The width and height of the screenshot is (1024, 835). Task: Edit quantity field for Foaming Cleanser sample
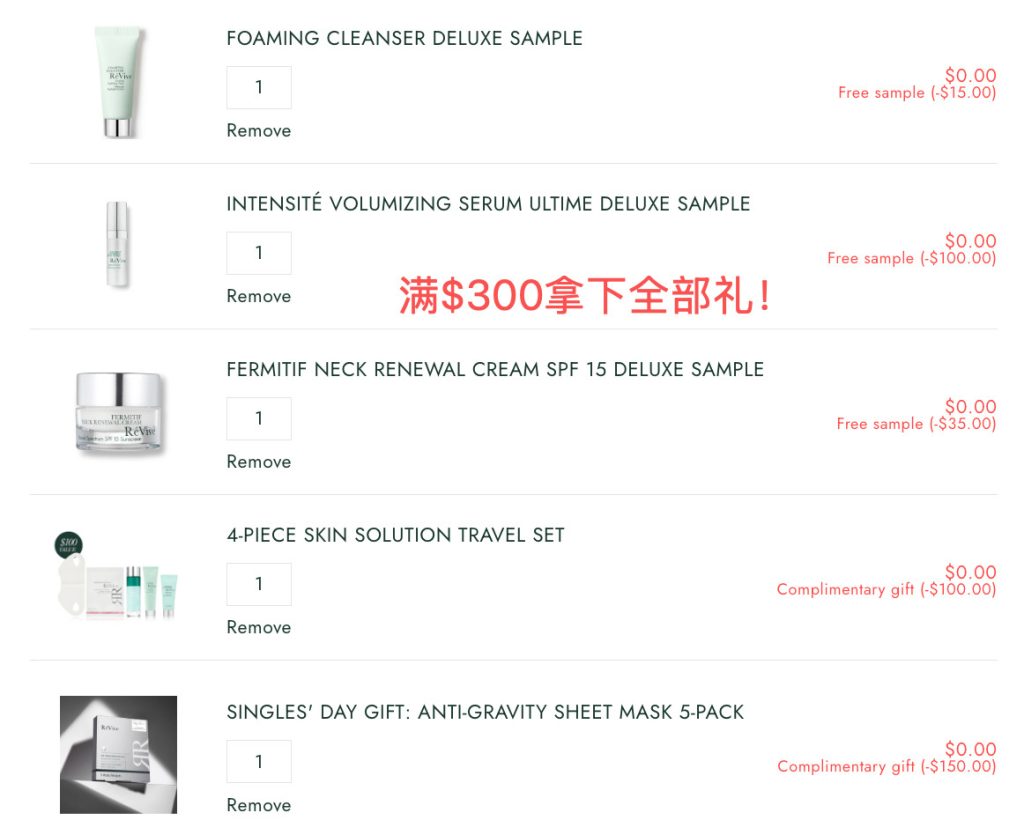pos(259,87)
